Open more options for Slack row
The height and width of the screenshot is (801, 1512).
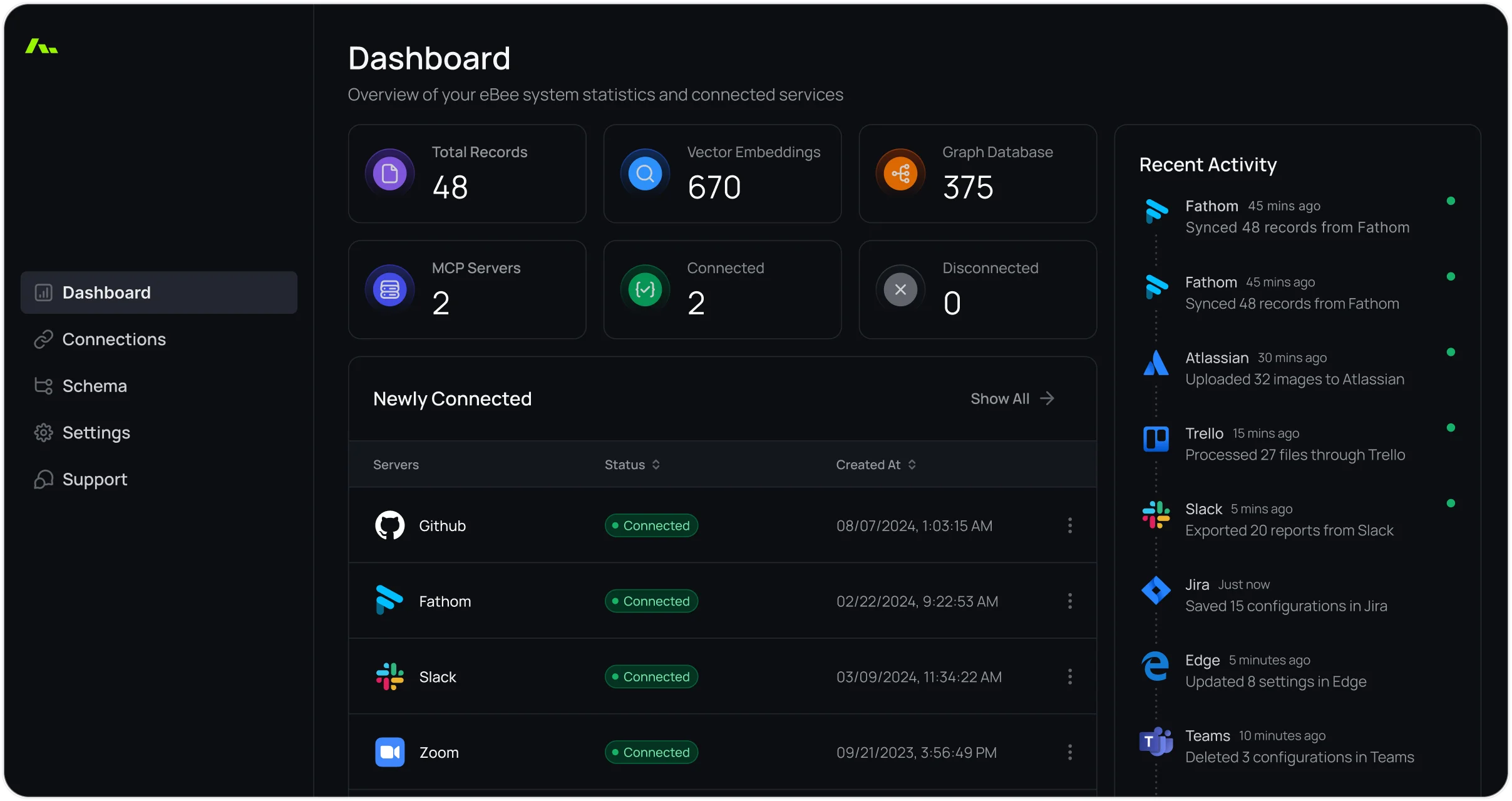click(1070, 676)
